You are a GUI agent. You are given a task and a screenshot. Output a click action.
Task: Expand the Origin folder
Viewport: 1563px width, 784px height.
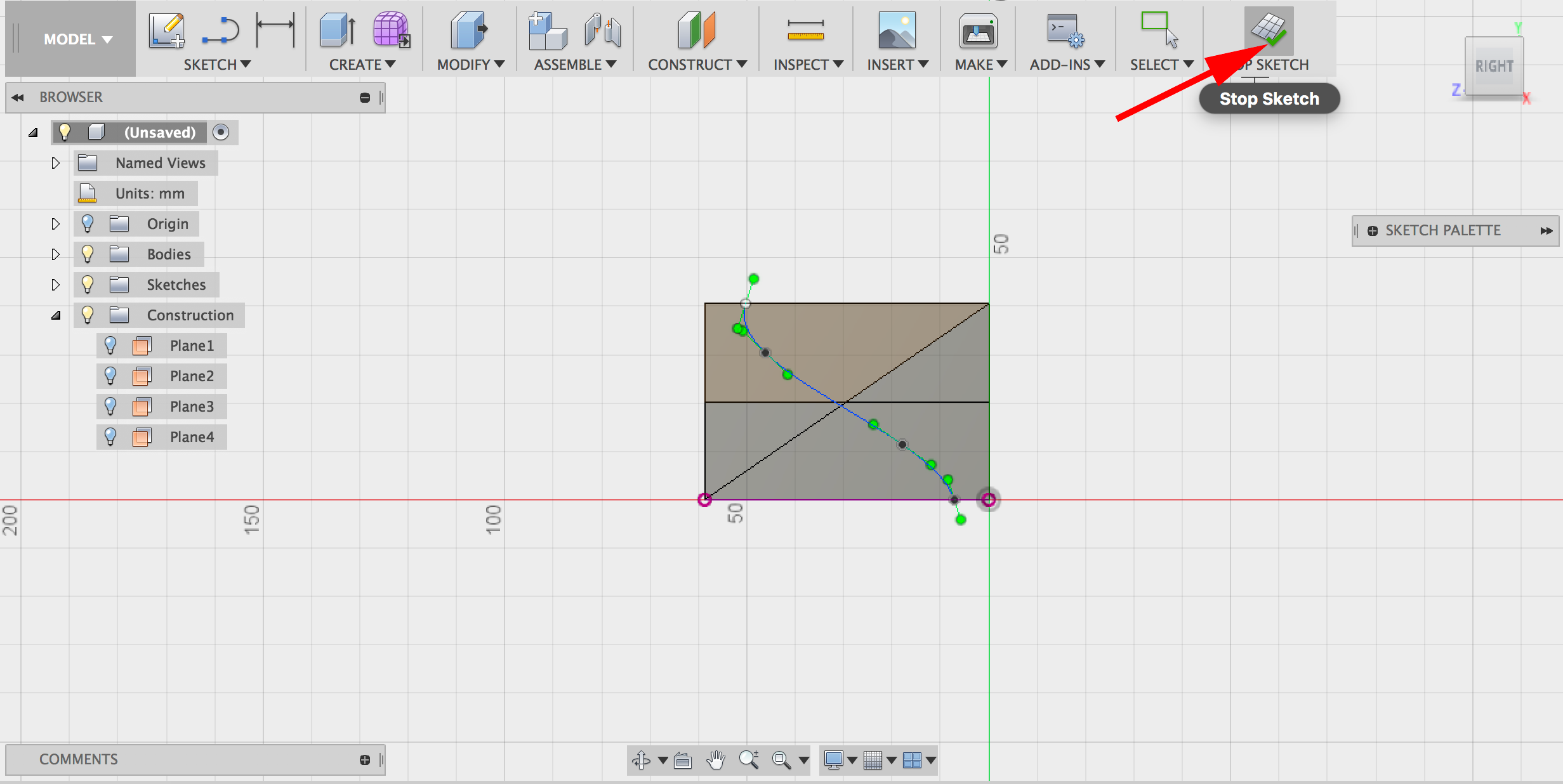(x=56, y=224)
